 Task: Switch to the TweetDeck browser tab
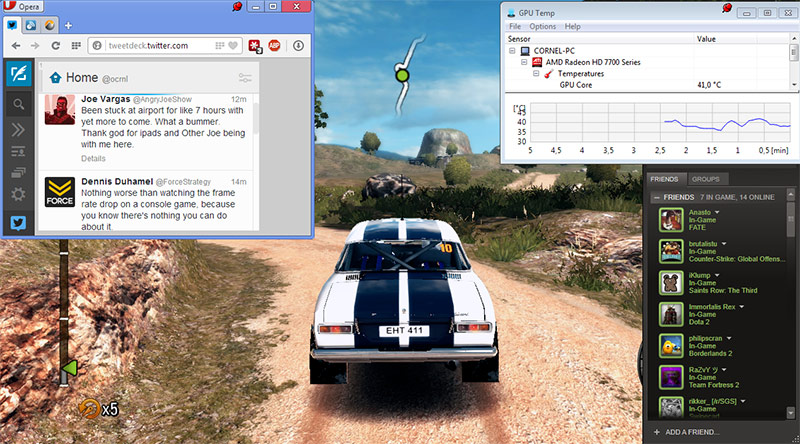click(x=12, y=25)
